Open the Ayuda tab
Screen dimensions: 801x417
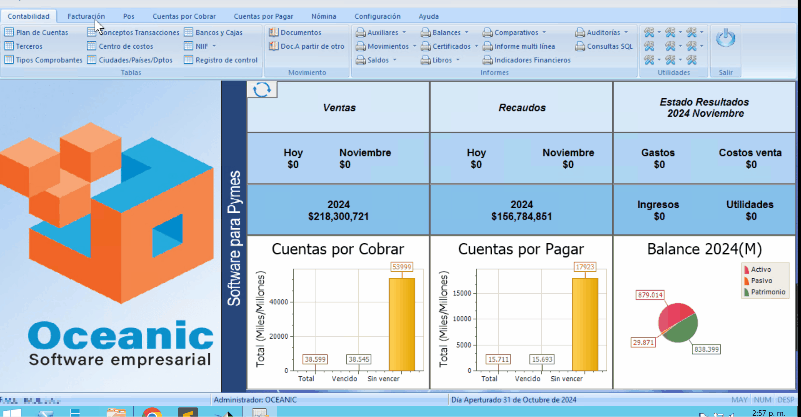(x=429, y=16)
